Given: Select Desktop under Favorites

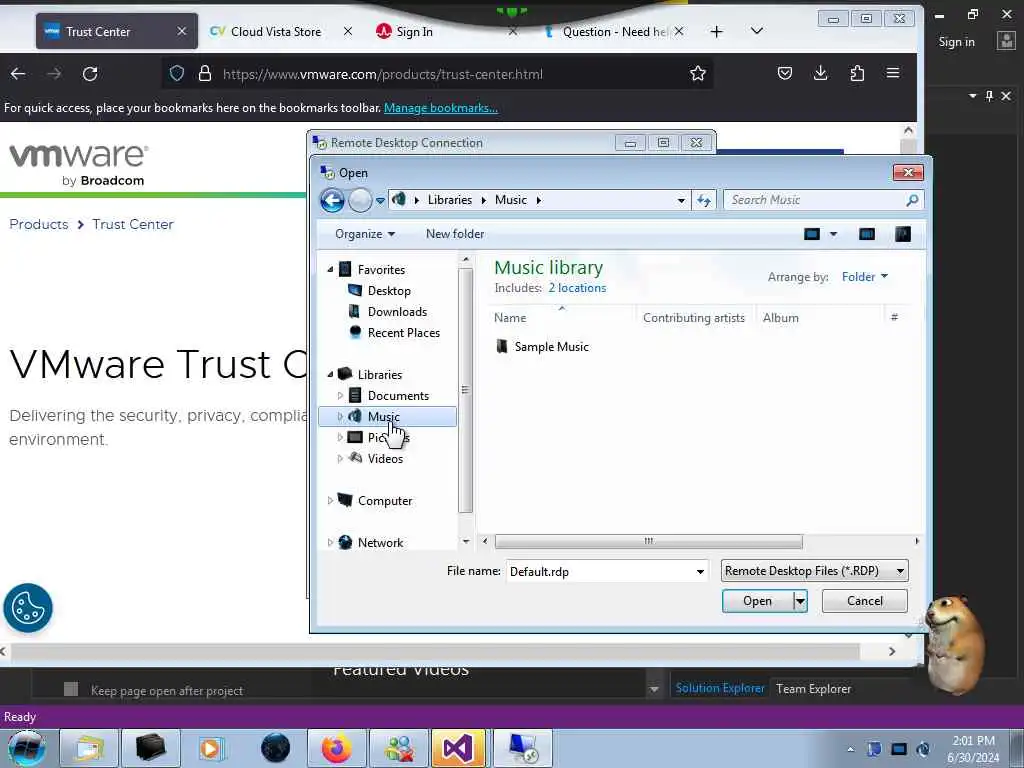Looking at the screenshot, I should click(389, 291).
